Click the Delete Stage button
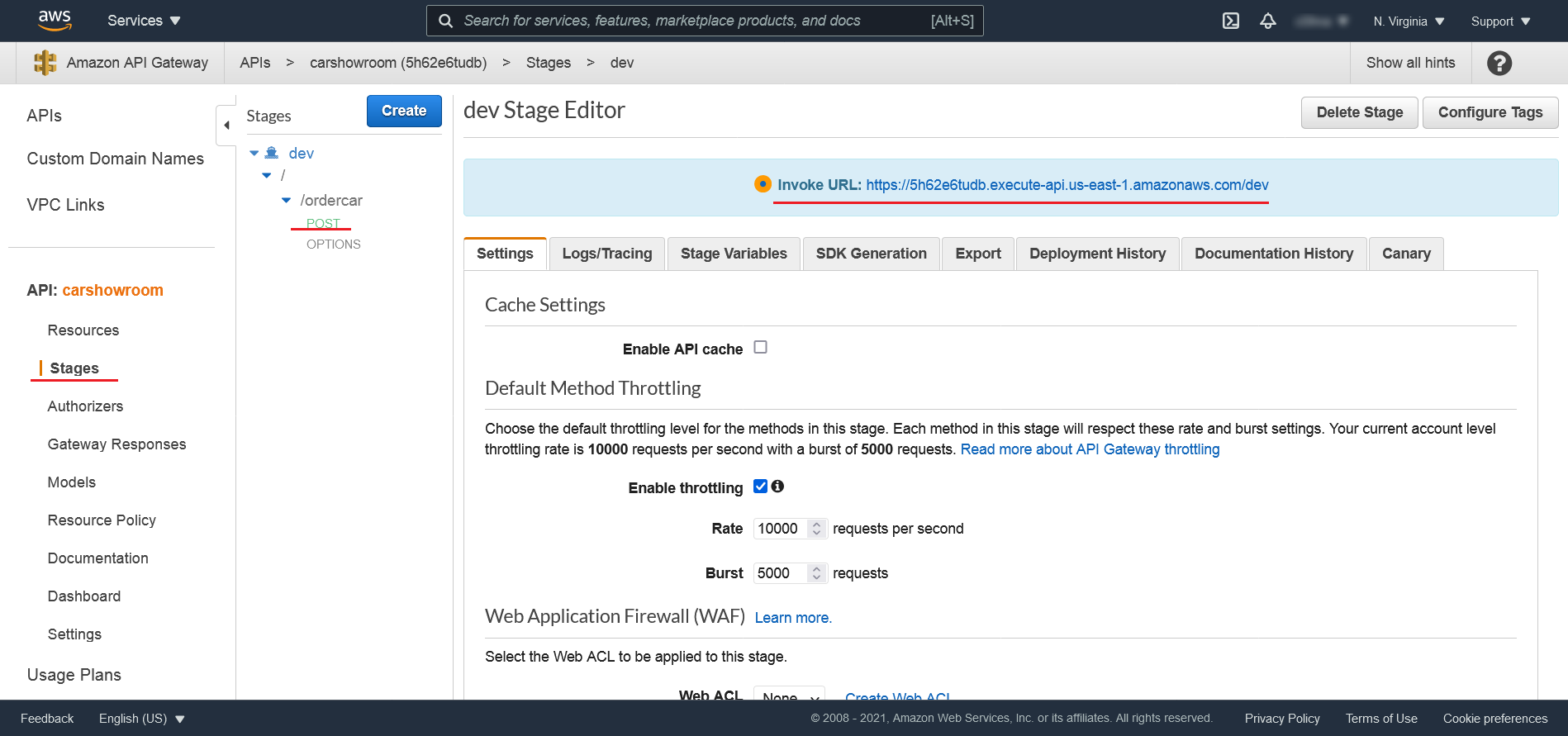The width and height of the screenshot is (1568, 736). click(1360, 112)
